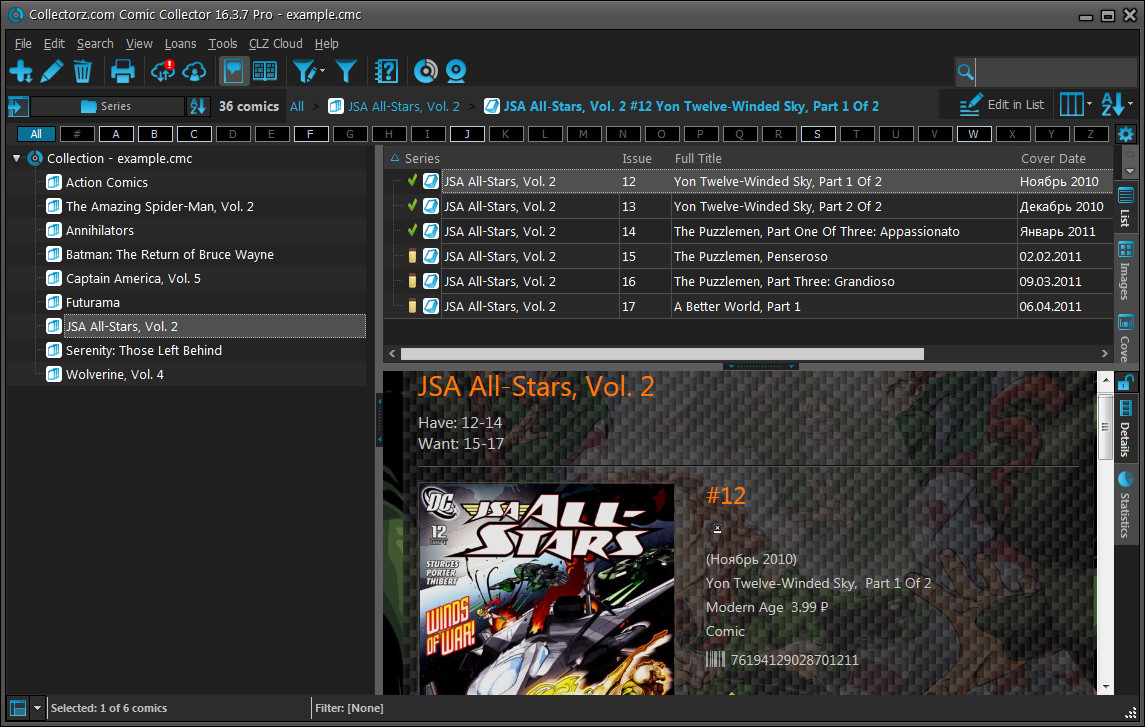Open the column selection dropdown
Screen dimensions: 1145x727
pyautogui.click(x=1076, y=105)
